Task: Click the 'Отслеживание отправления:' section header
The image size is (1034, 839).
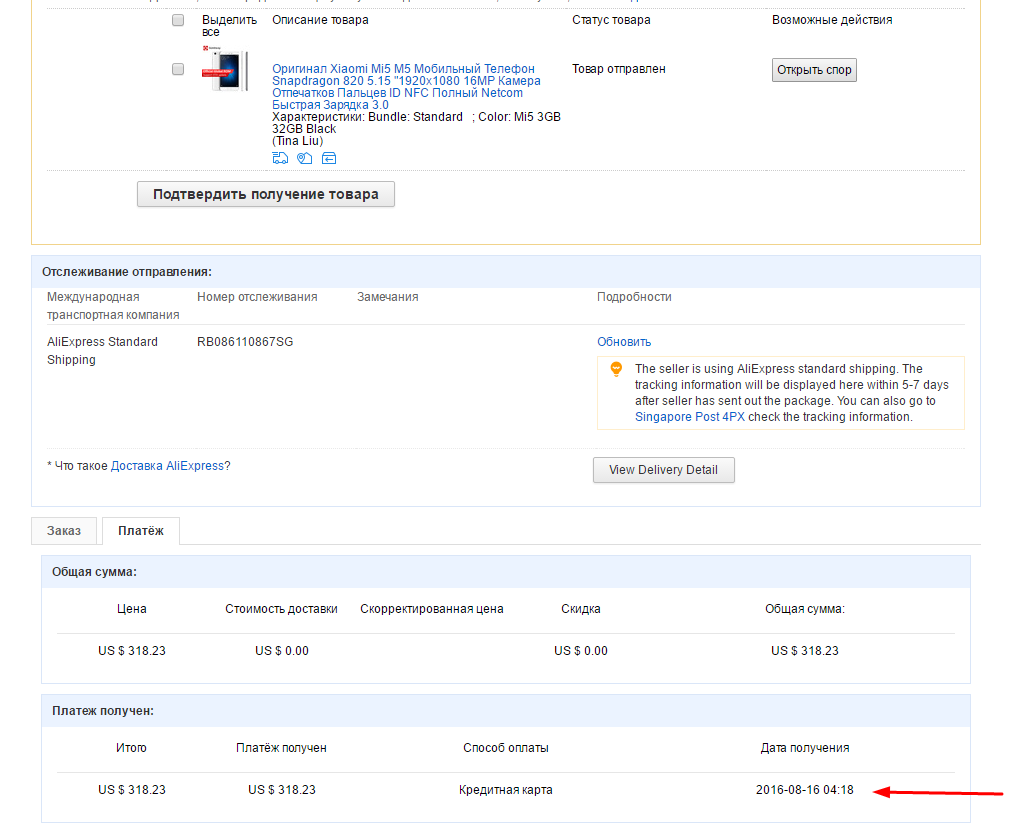Action: coord(127,272)
